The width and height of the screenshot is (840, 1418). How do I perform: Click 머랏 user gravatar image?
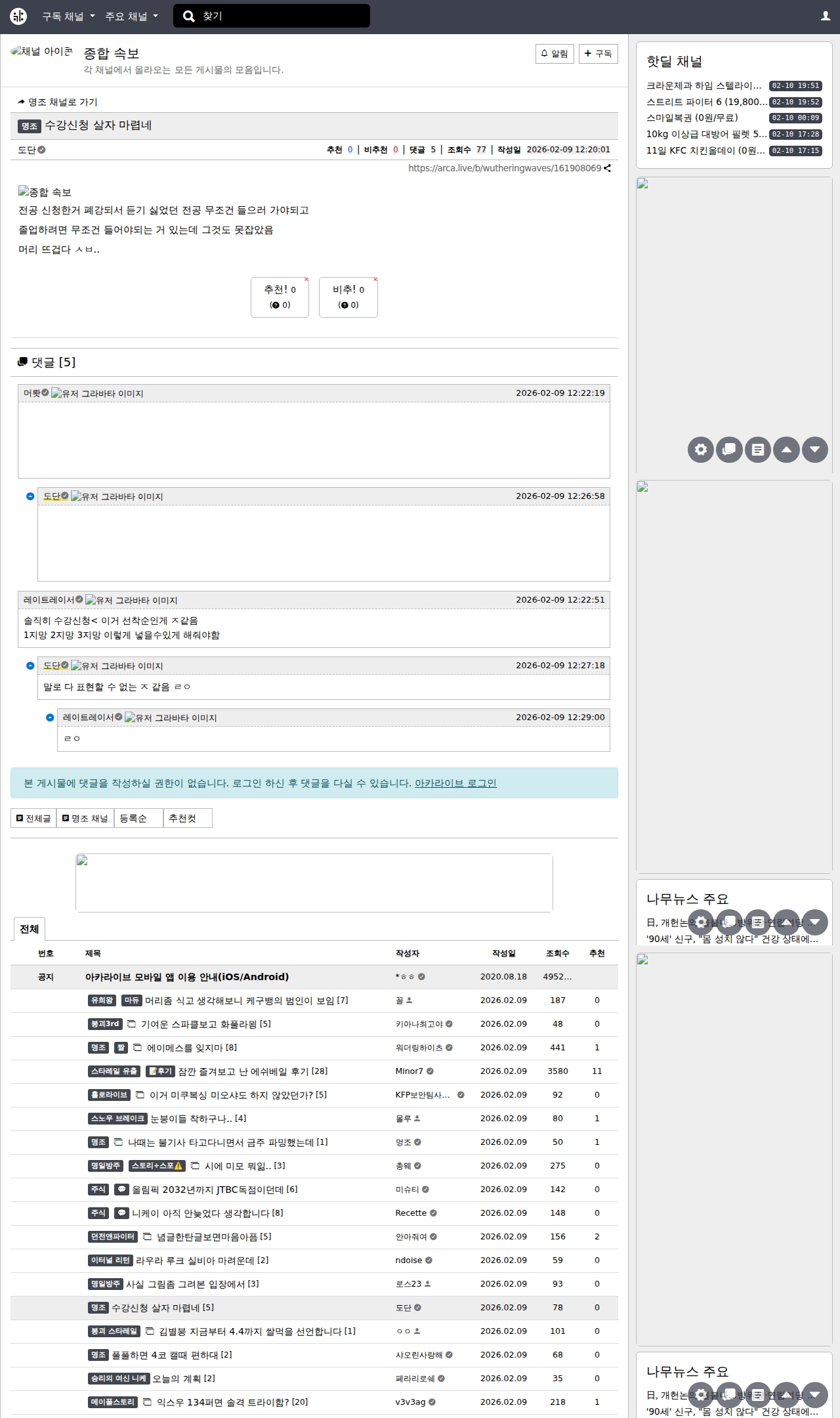click(x=97, y=393)
